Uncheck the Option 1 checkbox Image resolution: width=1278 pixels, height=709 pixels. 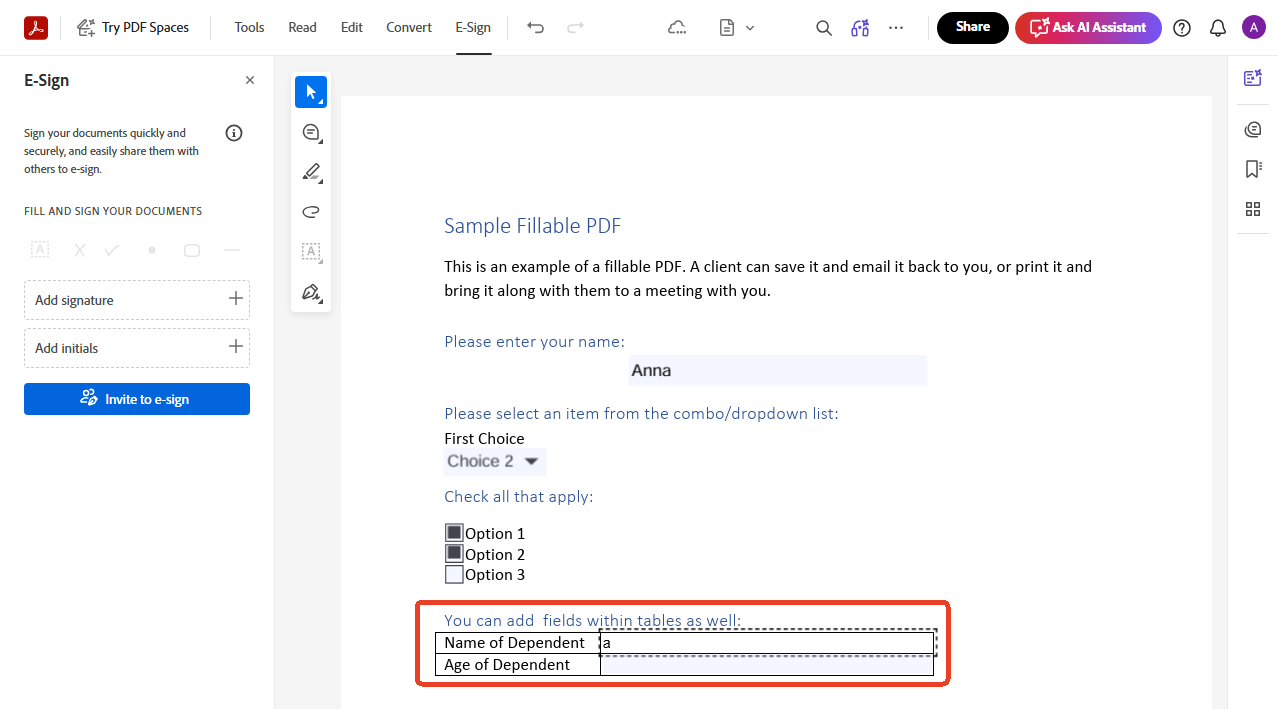click(454, 533)
